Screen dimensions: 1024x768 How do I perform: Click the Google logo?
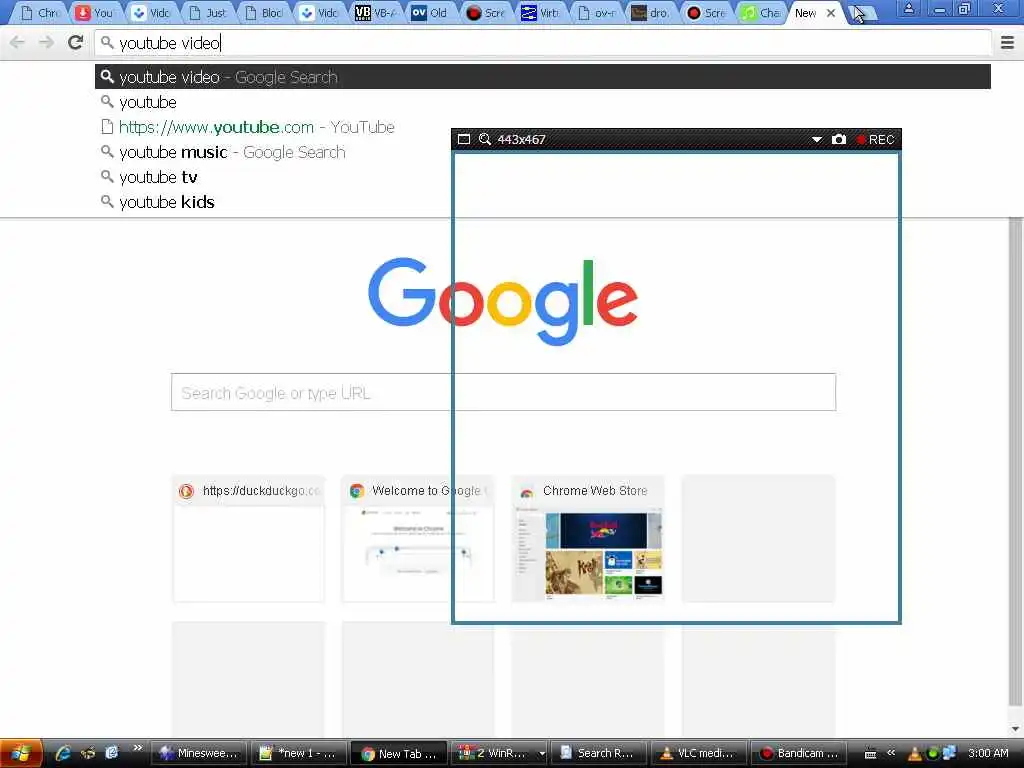(x=503, y=301)
